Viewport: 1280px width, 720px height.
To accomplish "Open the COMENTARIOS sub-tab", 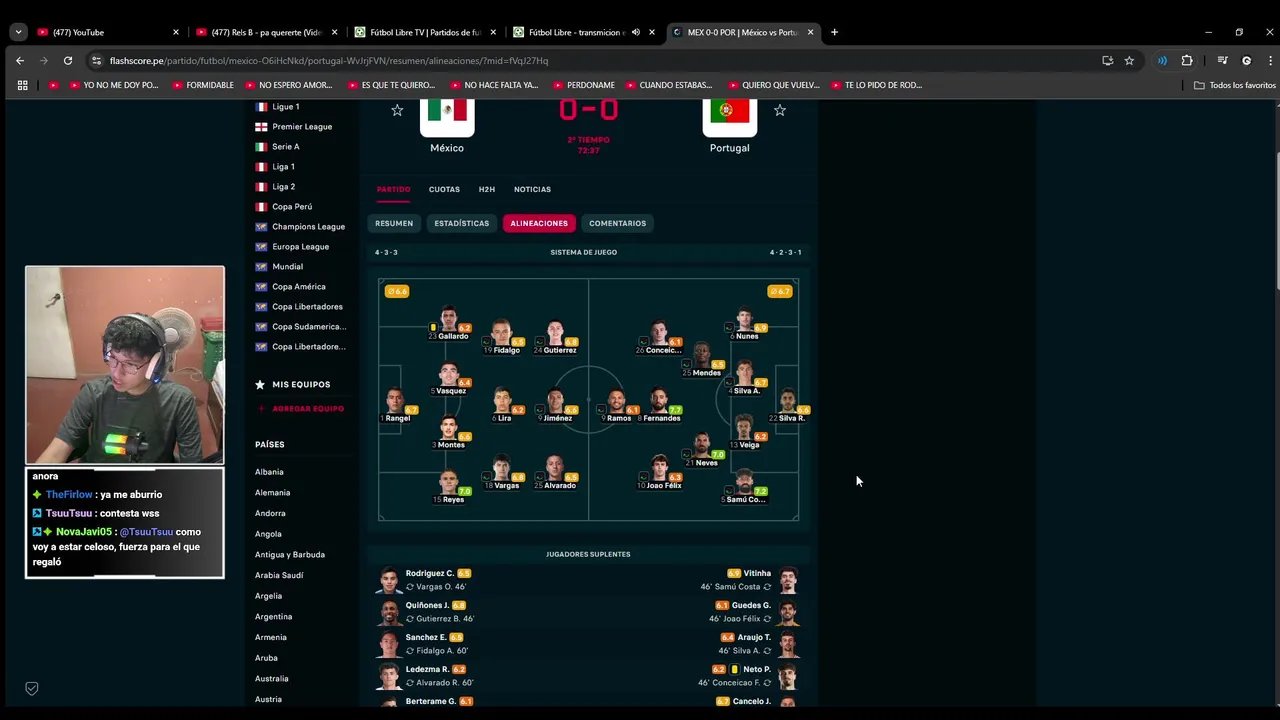I will coord(618,223).
